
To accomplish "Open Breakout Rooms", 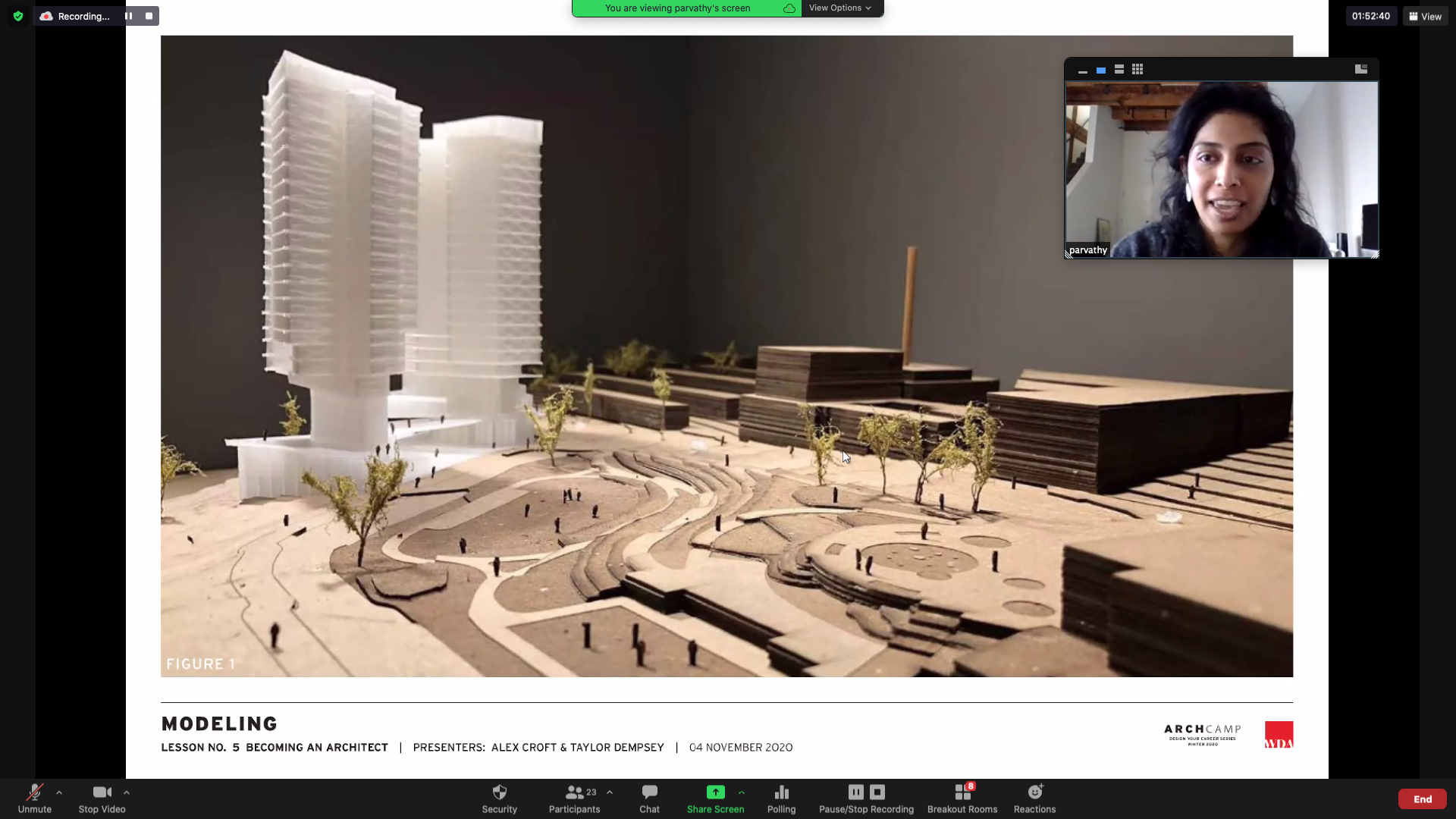I will tap(962, 799).
